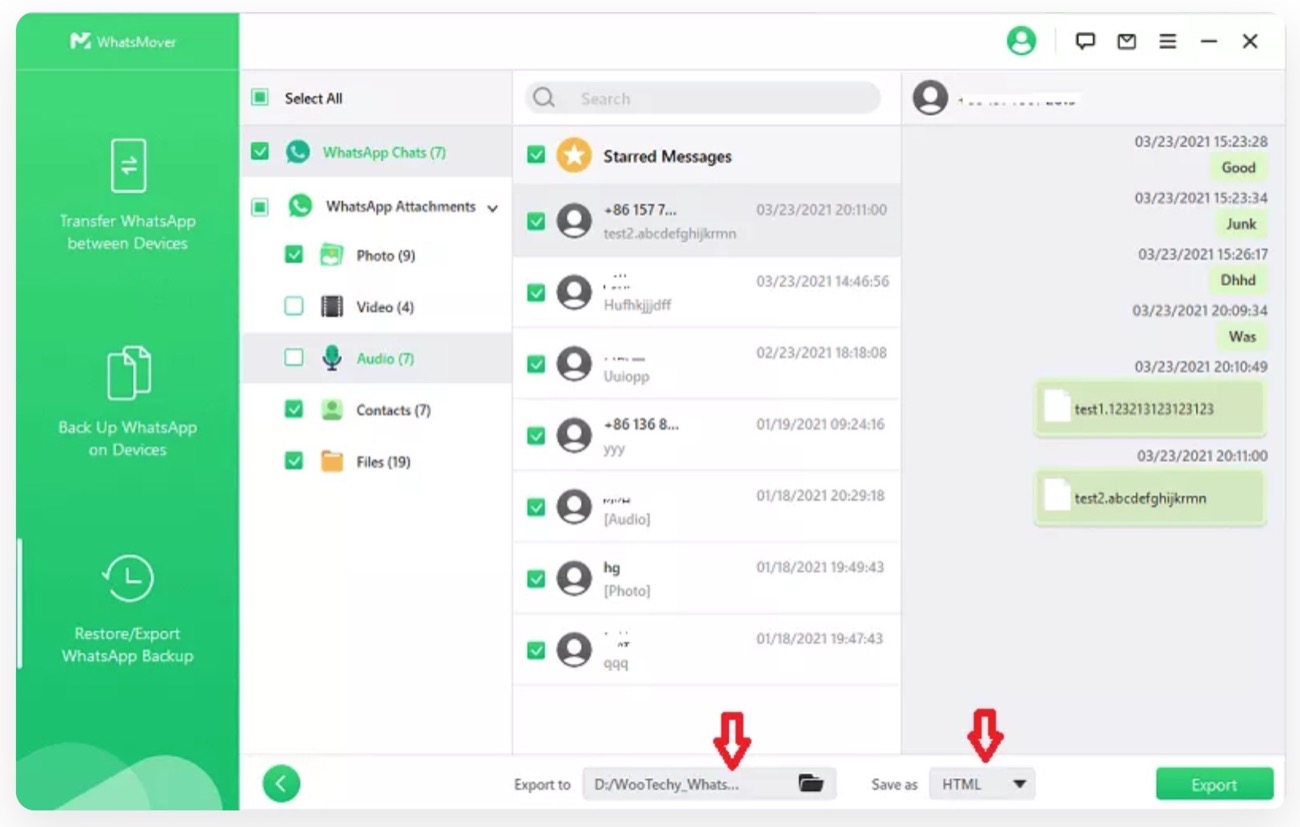Click the Contacts category icon

coord(331,410)
